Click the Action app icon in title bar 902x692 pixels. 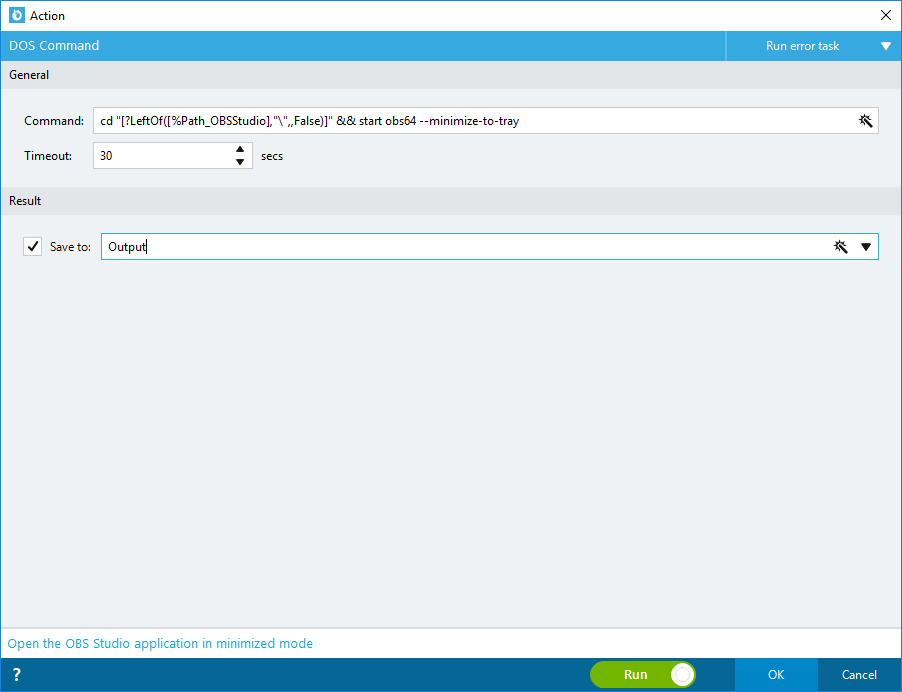click(17, 16)
